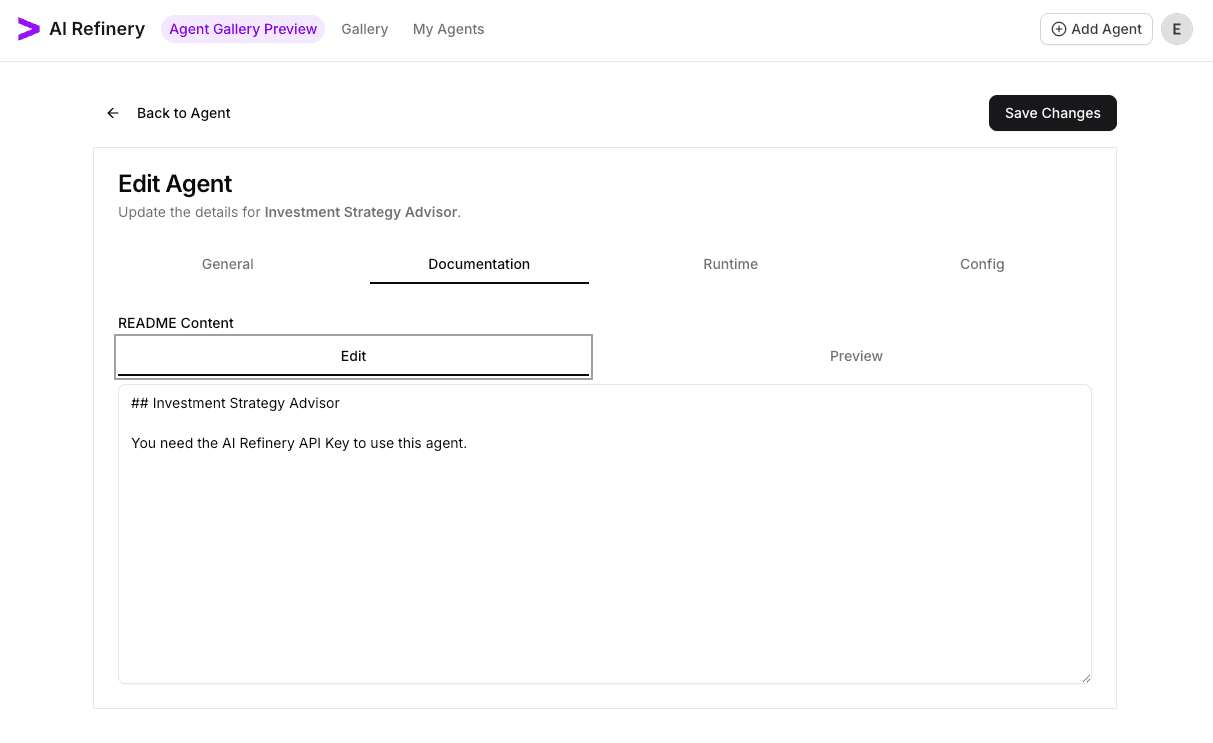The width and height of the screenshot is (1213, 743).
Task: Navigate to My Agents
Action: pos(448,29)
